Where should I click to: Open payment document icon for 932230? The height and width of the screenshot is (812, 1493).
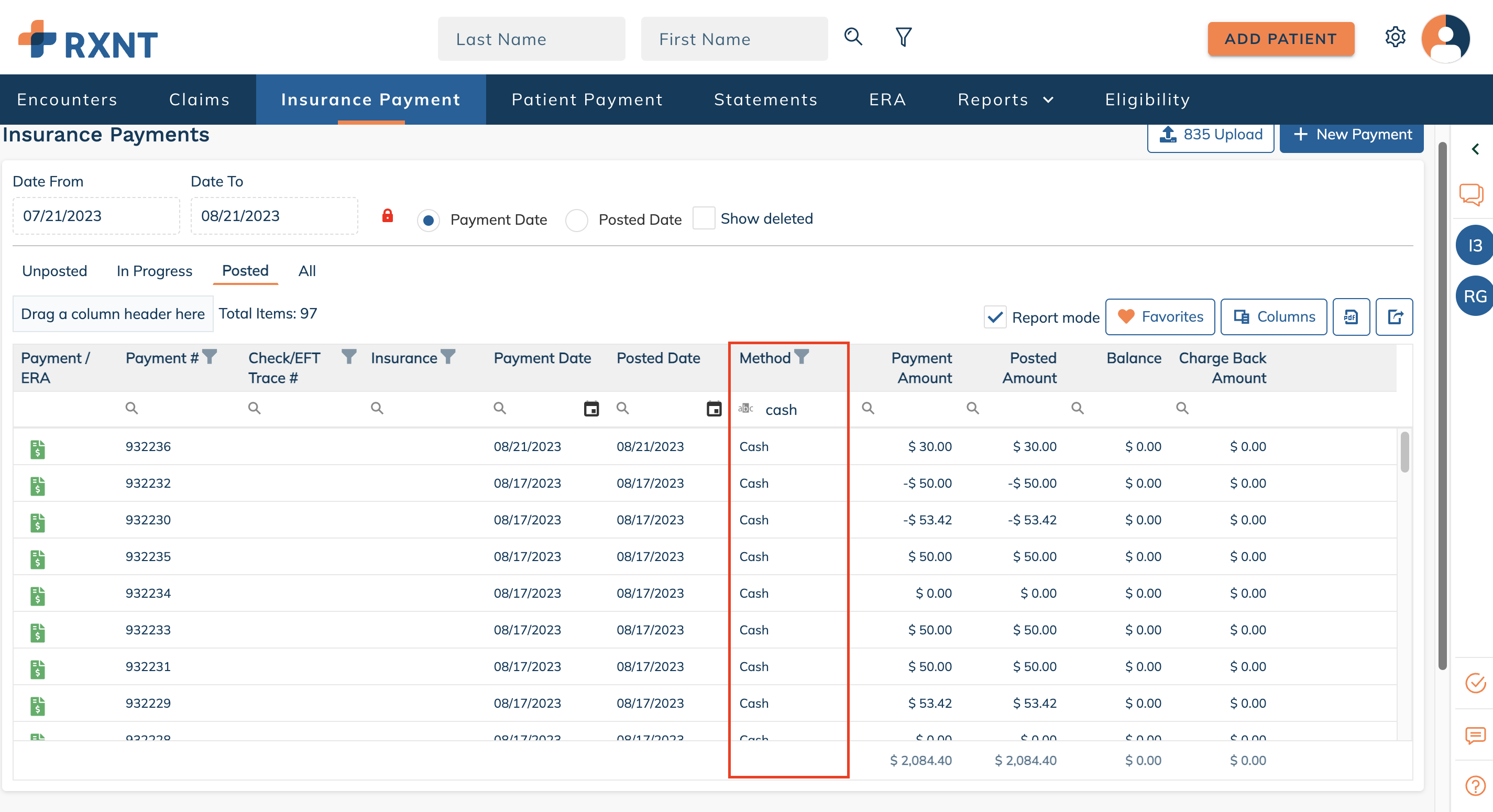(x=38, y=522)
